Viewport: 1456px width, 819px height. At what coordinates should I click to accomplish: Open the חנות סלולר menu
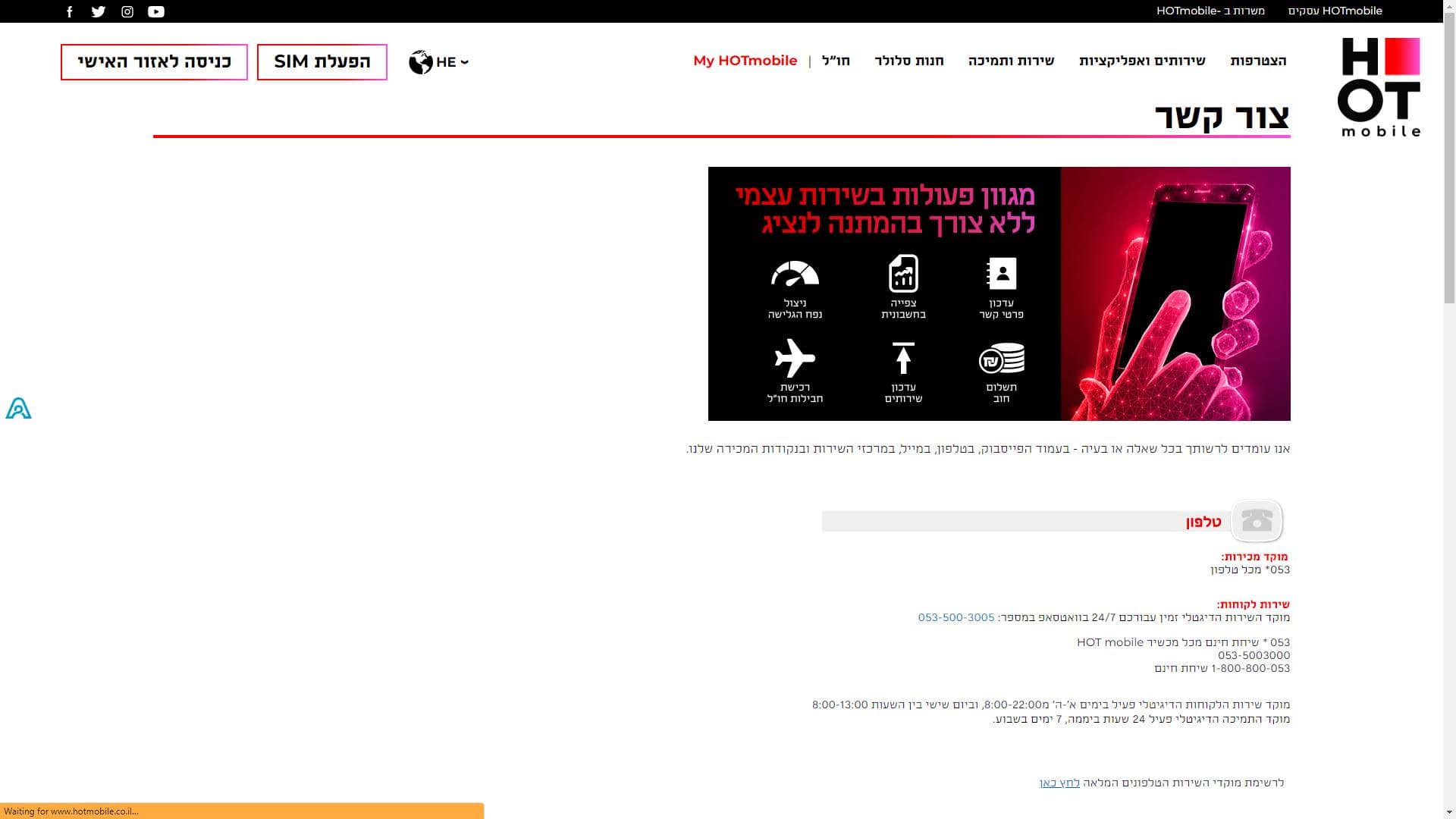coord(908,61)
